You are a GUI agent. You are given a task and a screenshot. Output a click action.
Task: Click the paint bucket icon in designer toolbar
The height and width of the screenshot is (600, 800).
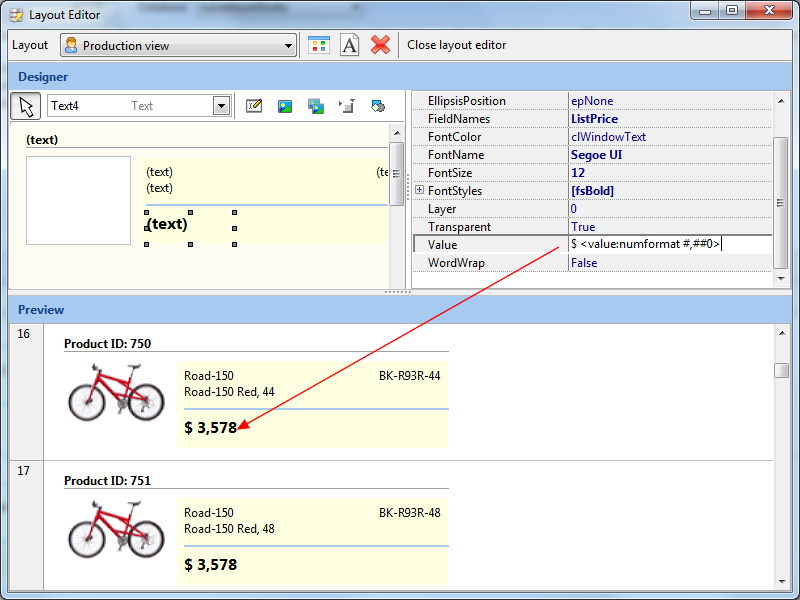click(378, 106)
